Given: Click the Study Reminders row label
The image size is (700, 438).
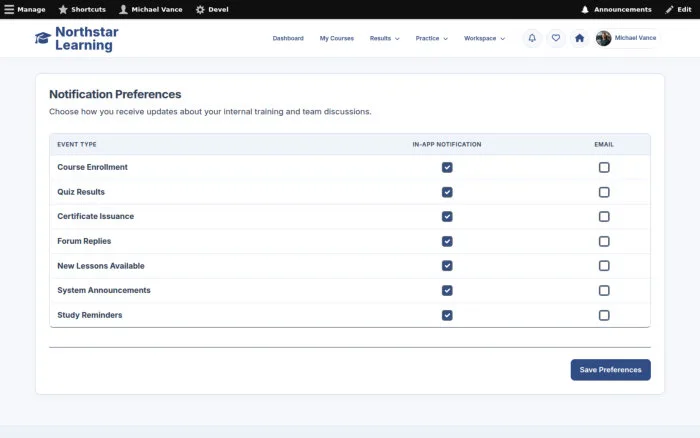Looking at the screenshot, I should (x=90, y=315).
